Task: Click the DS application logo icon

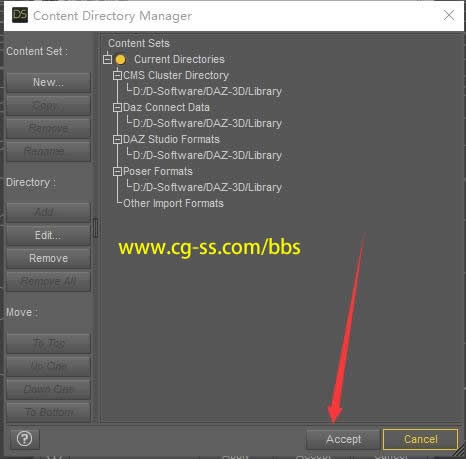Action: [x=20, y=15]
